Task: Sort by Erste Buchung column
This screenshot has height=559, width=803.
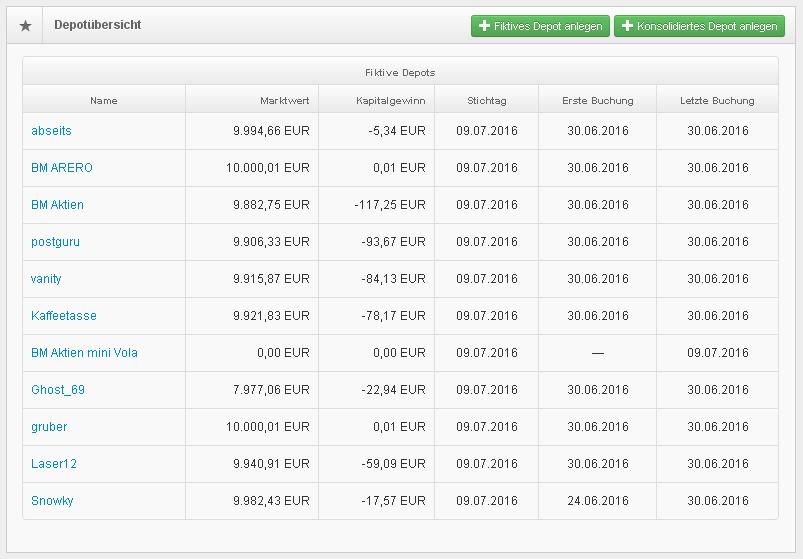Action: pyautogui.click(x=598, y=100)
